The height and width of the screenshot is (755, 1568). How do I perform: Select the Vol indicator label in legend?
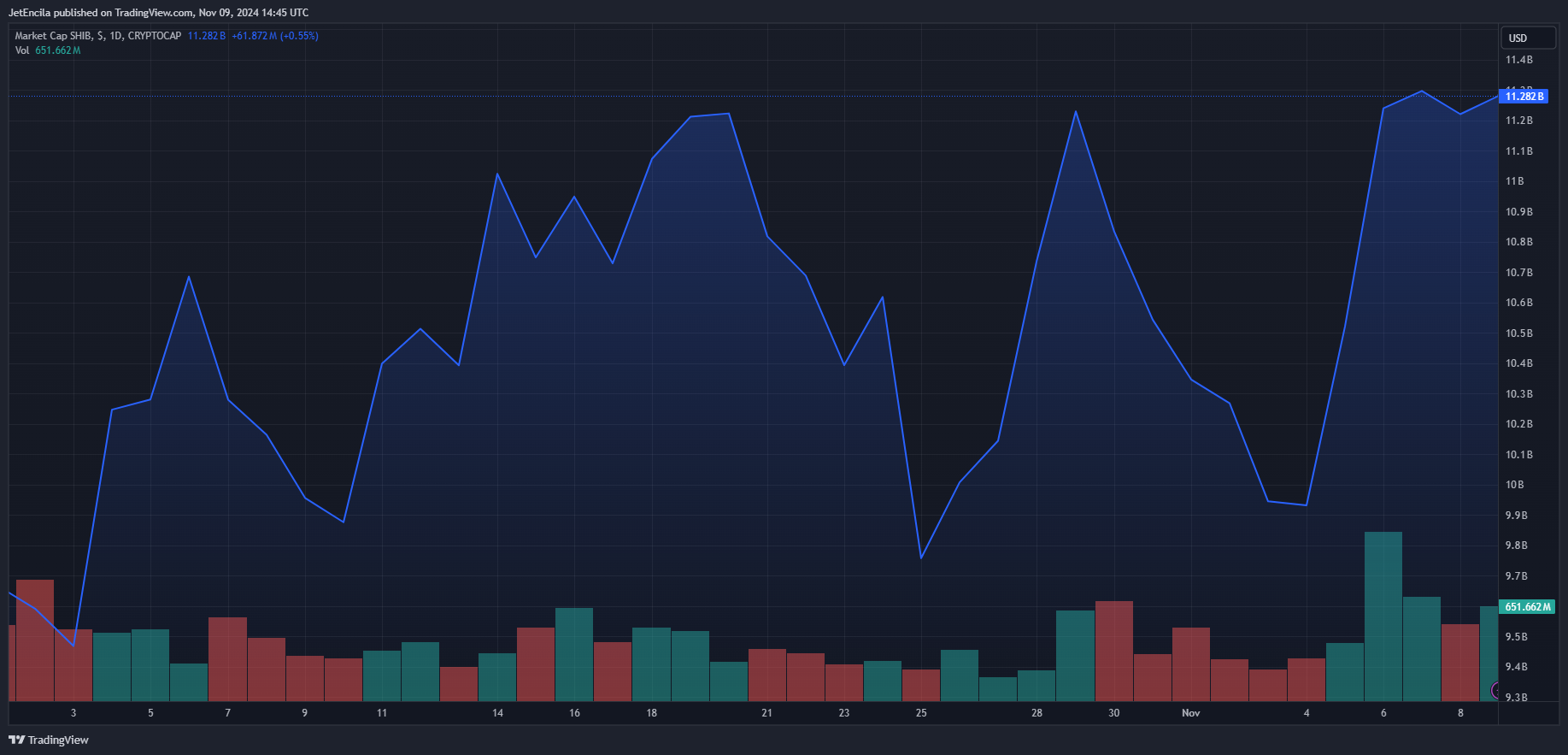(22, 50)
